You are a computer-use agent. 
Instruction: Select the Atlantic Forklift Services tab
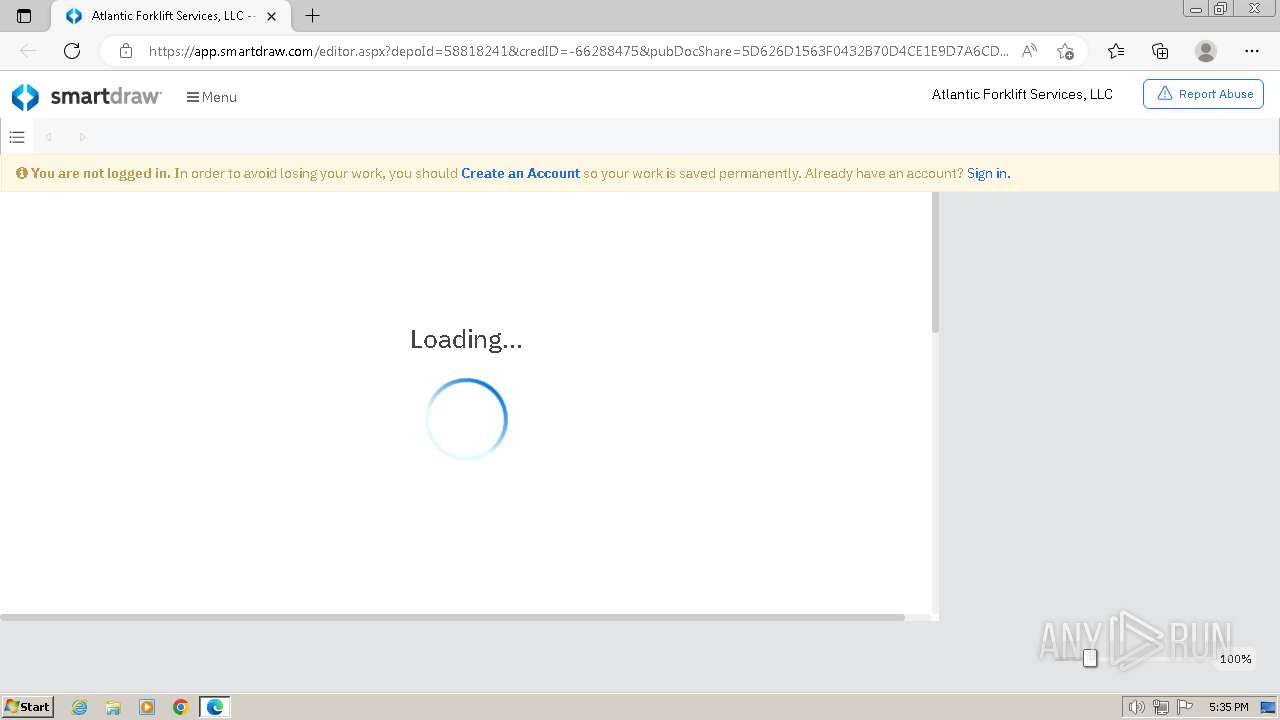pos(170,16)
